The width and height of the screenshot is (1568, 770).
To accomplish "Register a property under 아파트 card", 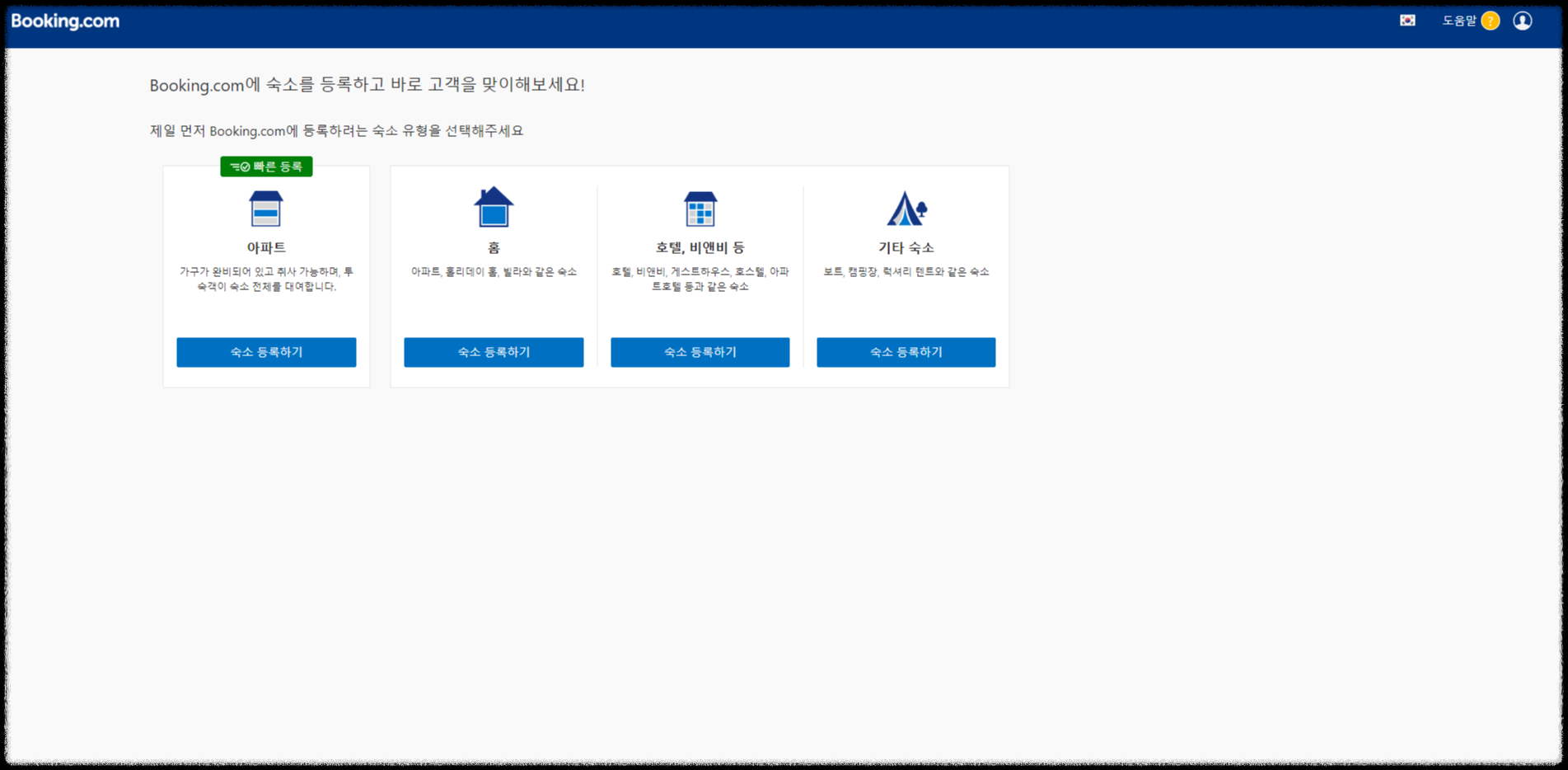I will [266, 352].
